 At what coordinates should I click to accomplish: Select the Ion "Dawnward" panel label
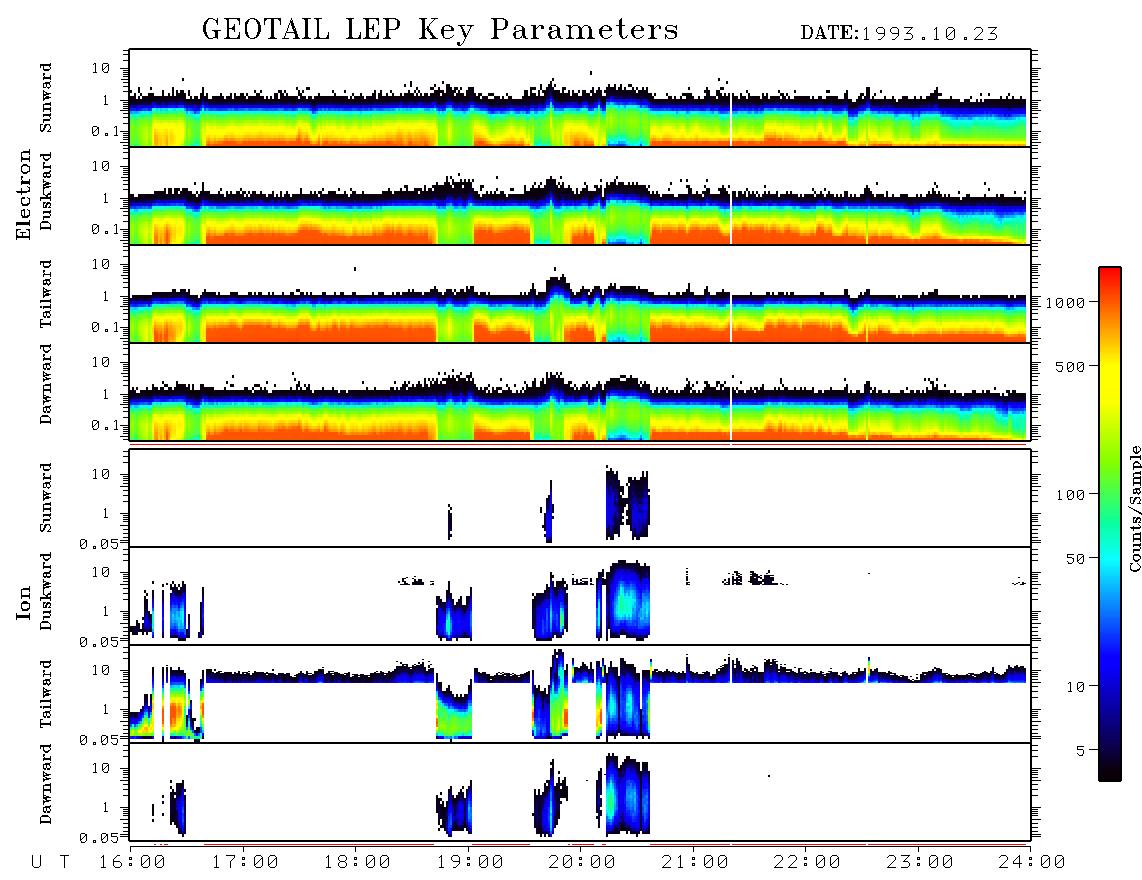tap(46, 784)
